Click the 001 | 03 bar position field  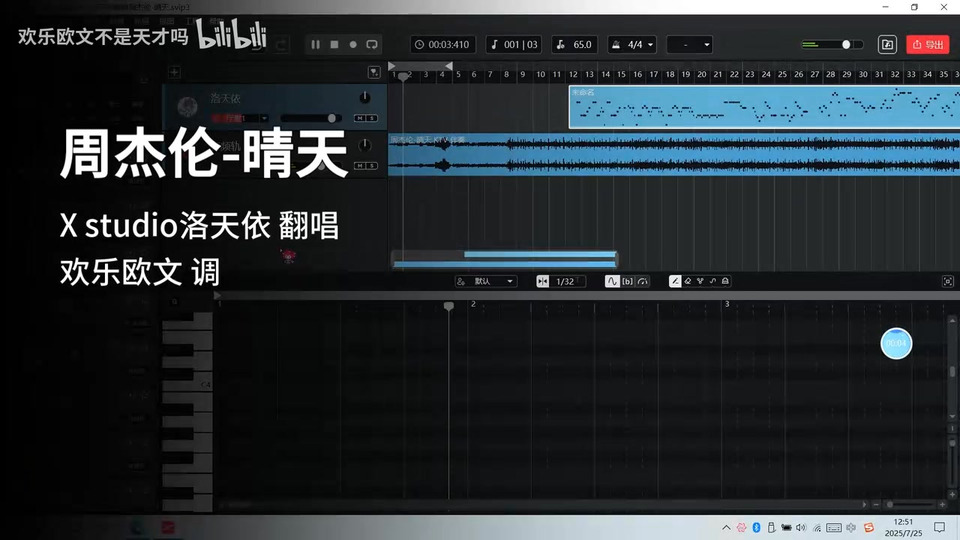click(514, 45)
